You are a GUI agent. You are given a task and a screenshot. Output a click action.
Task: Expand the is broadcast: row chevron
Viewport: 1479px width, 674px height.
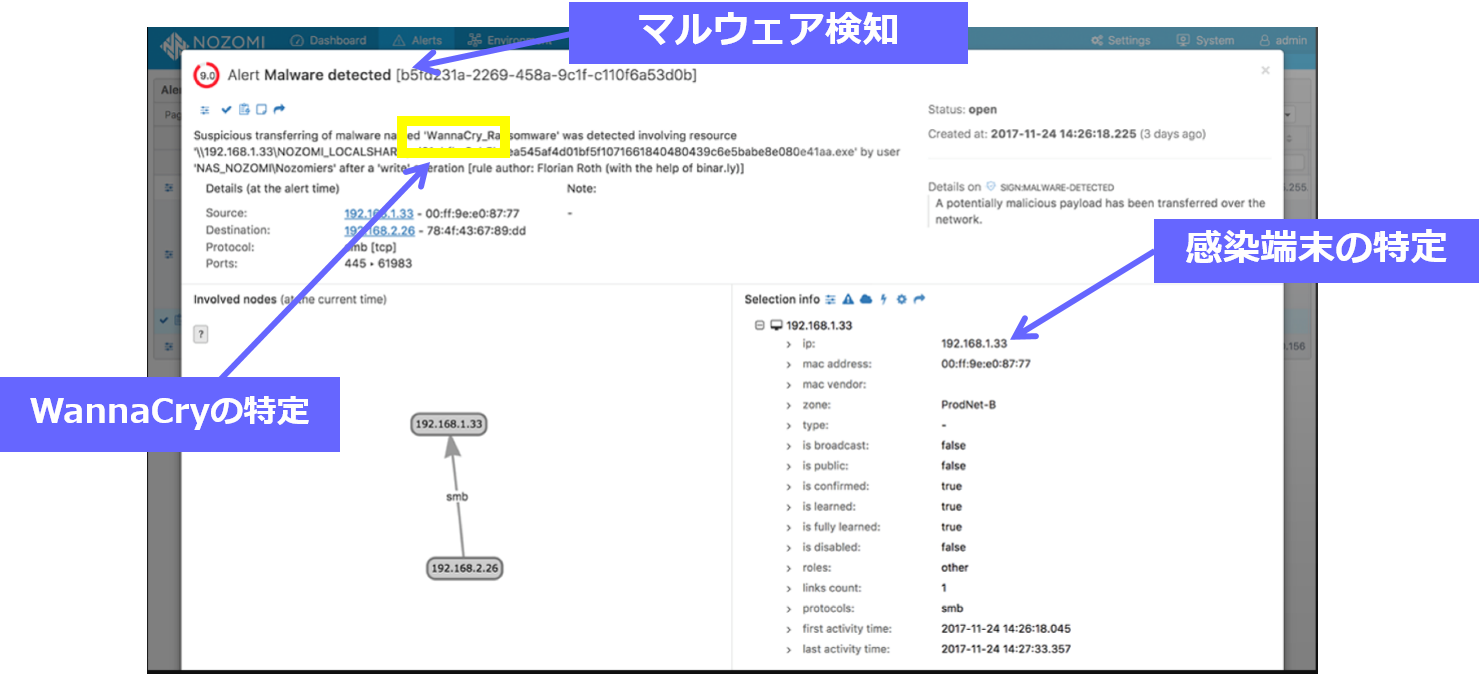tap(788, 446)
